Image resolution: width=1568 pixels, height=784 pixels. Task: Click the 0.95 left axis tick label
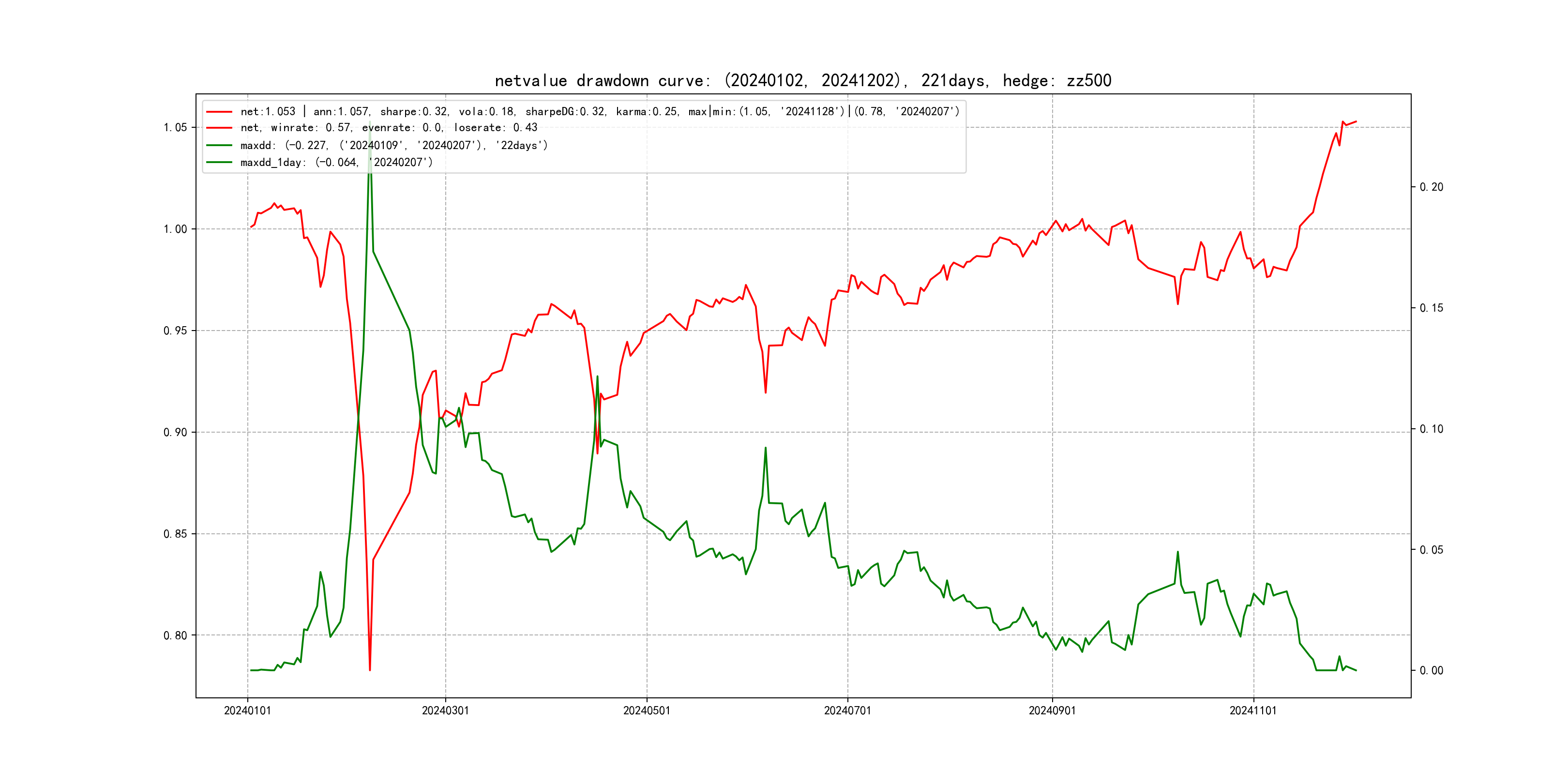coord(175,331)
